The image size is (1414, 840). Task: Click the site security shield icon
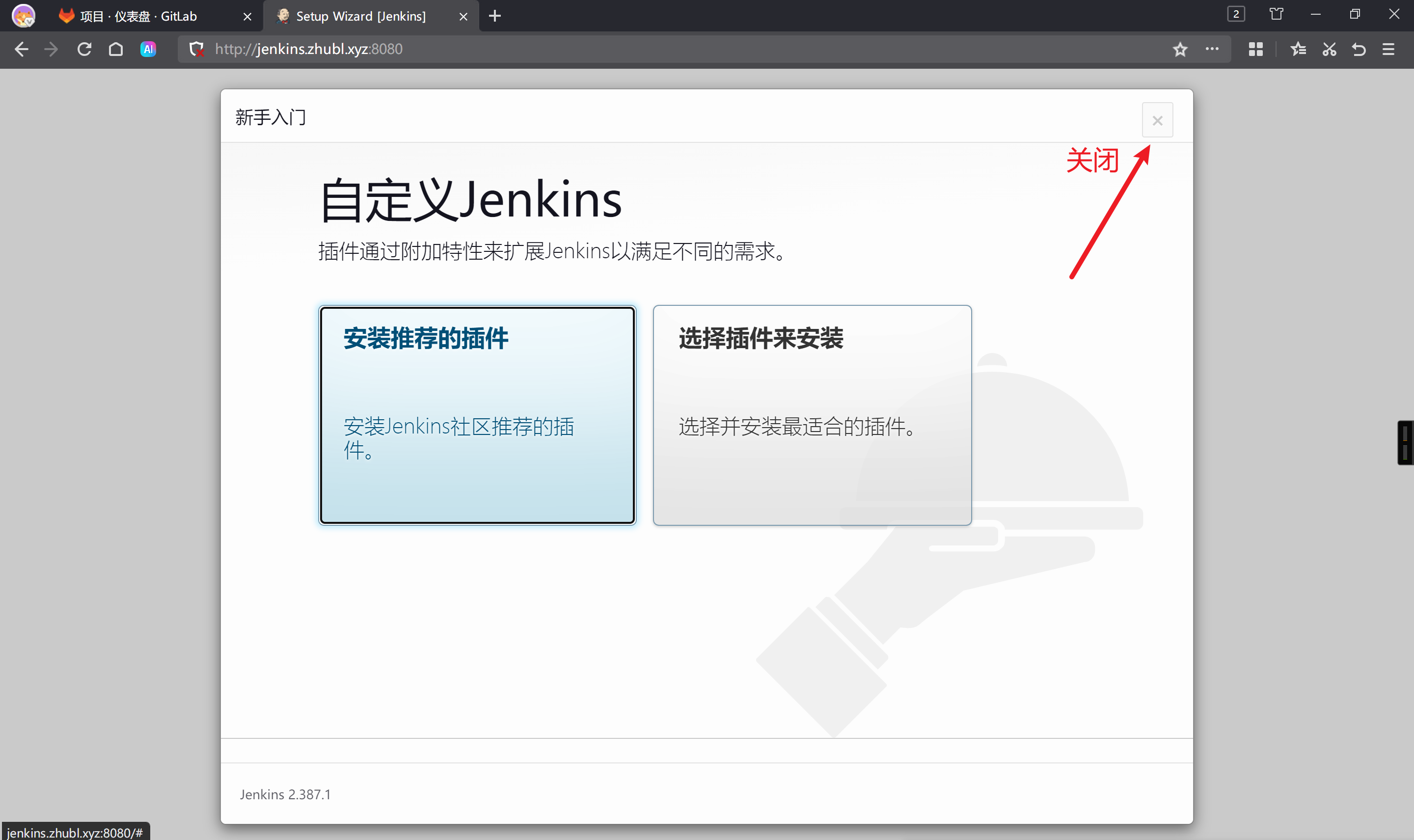[x=196, y=49]
